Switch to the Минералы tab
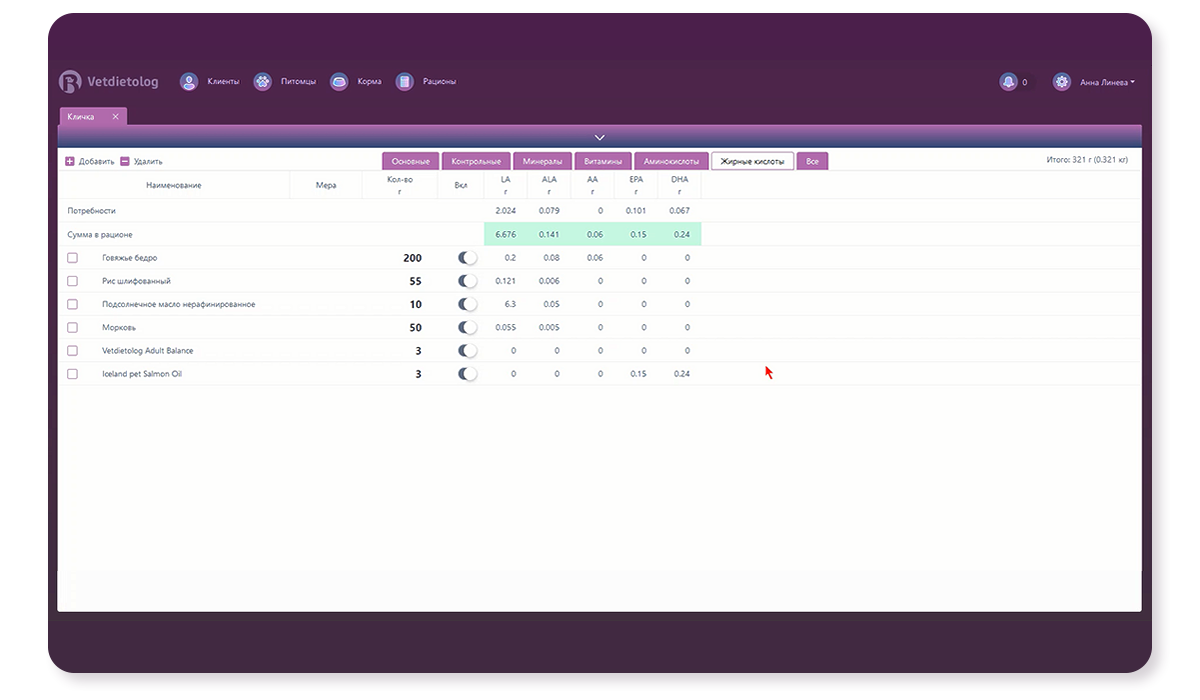 coord(542,161)
